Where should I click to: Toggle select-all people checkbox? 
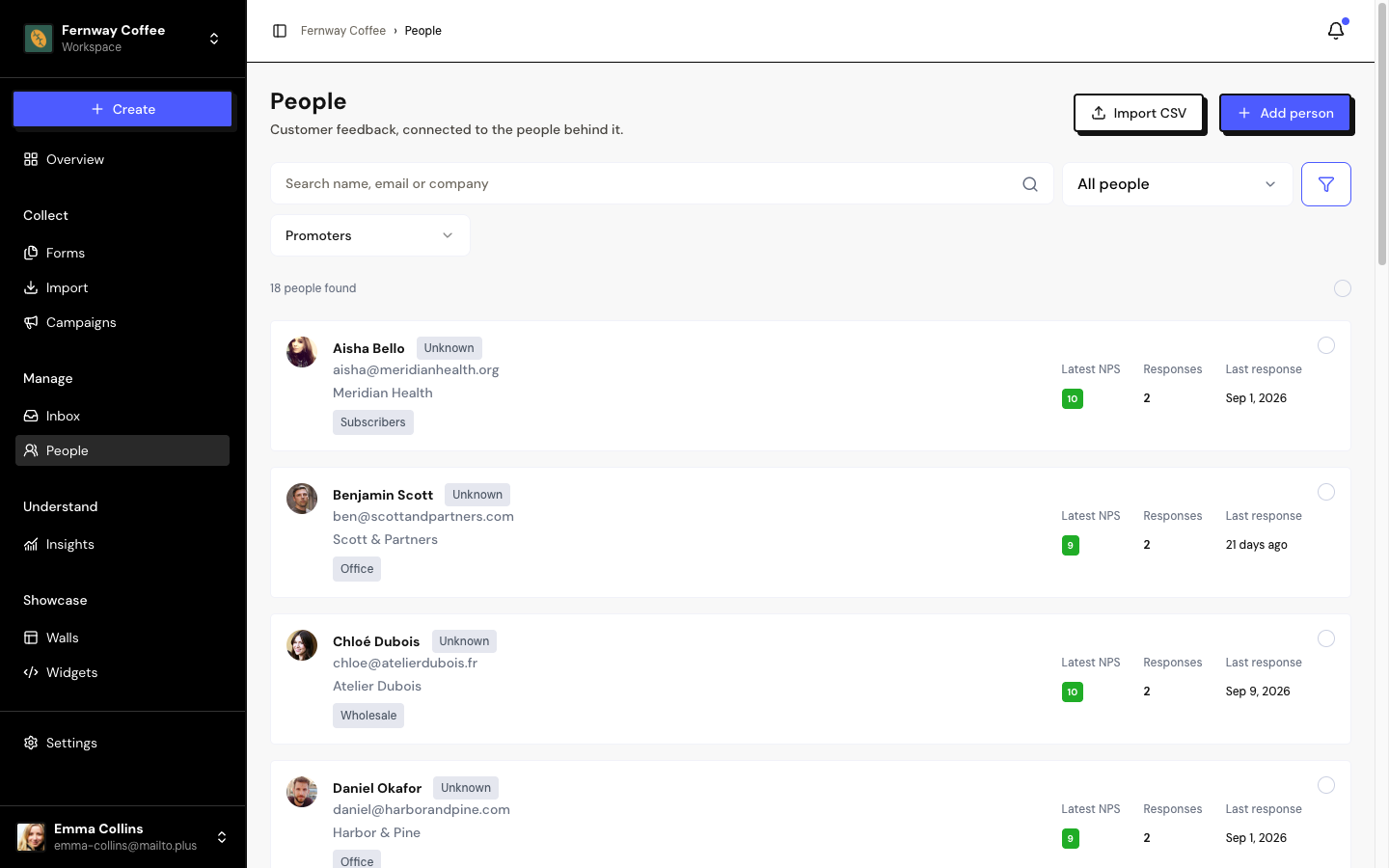1343,288
